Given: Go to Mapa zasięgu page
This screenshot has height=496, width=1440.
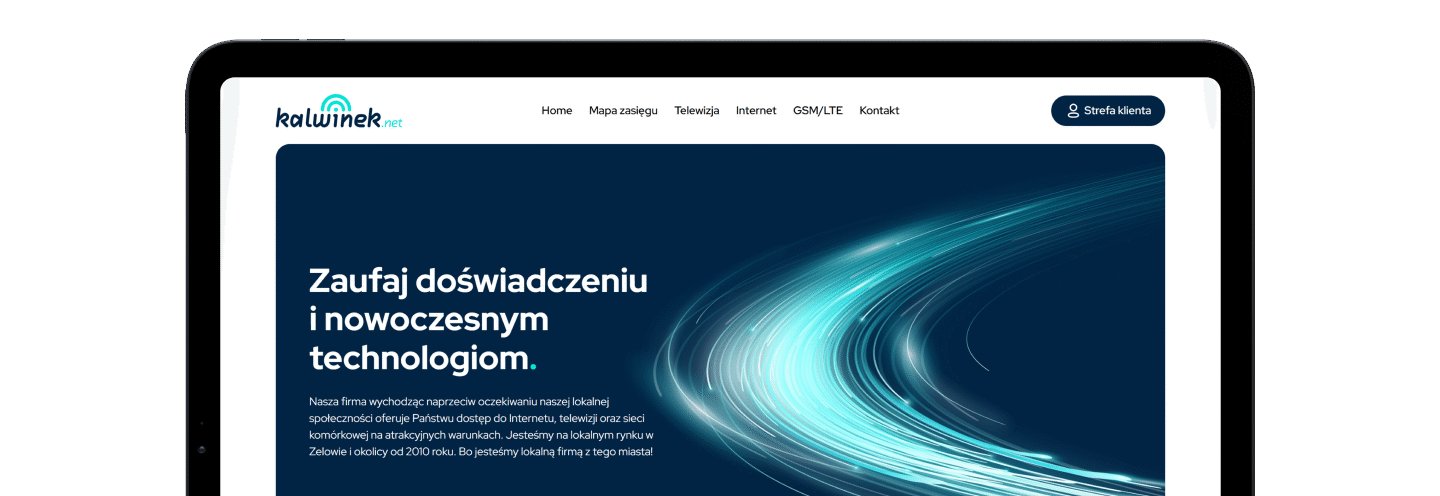Looking at the screenshot, I should [623, 111].
